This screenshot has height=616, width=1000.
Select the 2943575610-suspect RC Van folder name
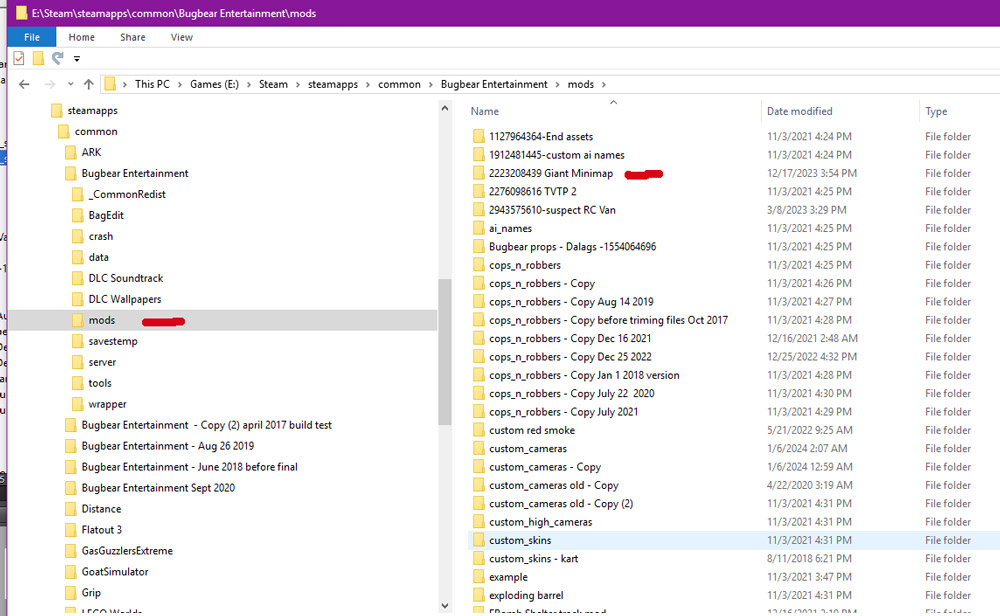(x=552, y=210)
